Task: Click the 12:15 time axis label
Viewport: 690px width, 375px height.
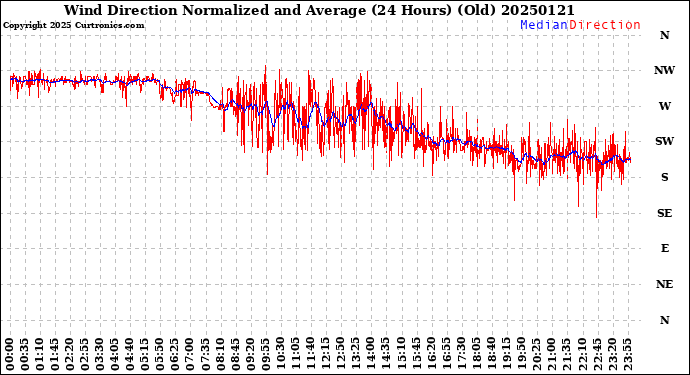Action: click(x=326, y=354)
